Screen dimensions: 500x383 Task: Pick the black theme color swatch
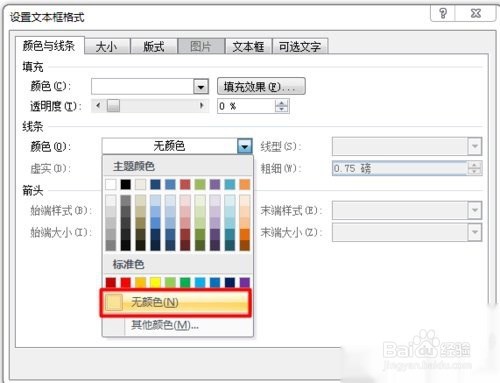coord(126,184)
